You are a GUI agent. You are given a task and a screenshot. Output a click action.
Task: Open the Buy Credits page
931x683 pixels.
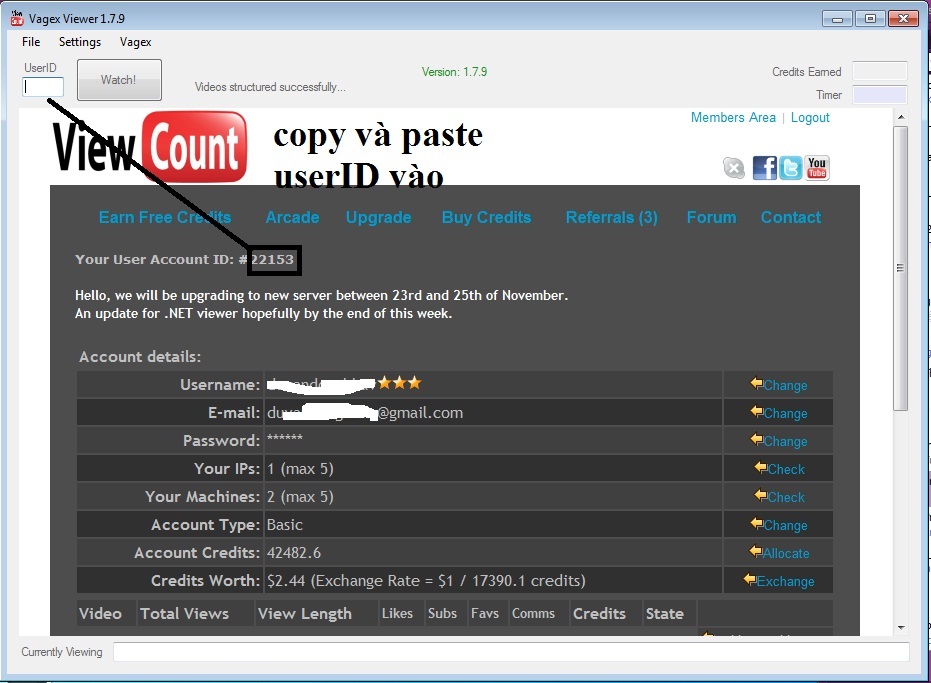(x=486, y=217)
